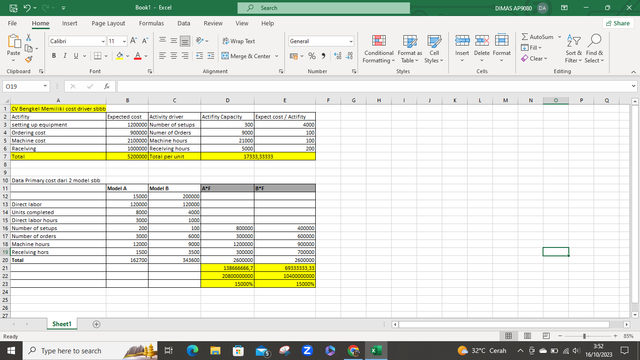Screen dimensions: 640x360
Task: Open the Fill dropdown
Action: coord(532,48)
